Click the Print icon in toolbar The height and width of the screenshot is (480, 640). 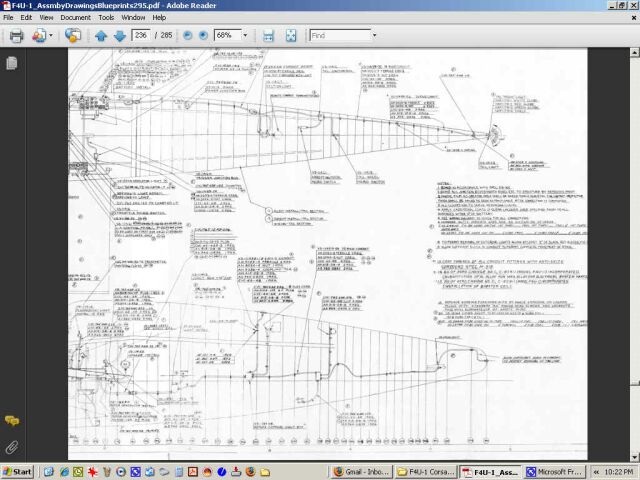tap(16, 36)
